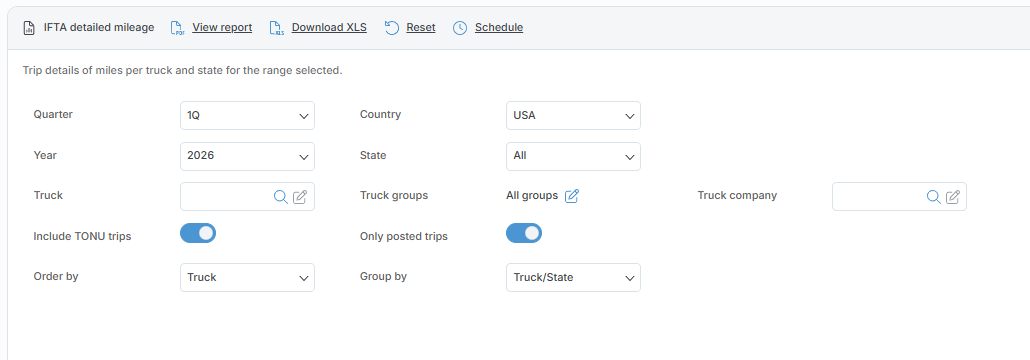Click the Download XLS link
1030x360 pixels.
pyautogui.click(x=329, y=28)
